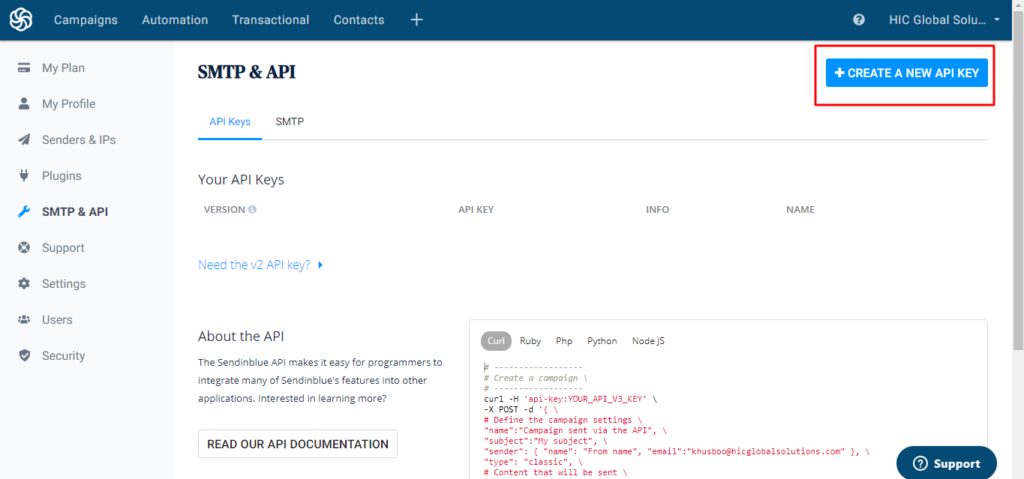Switch to the Node JS code sample tab
Viewport: 1024px width, 479px height.
tap(648, 340)
